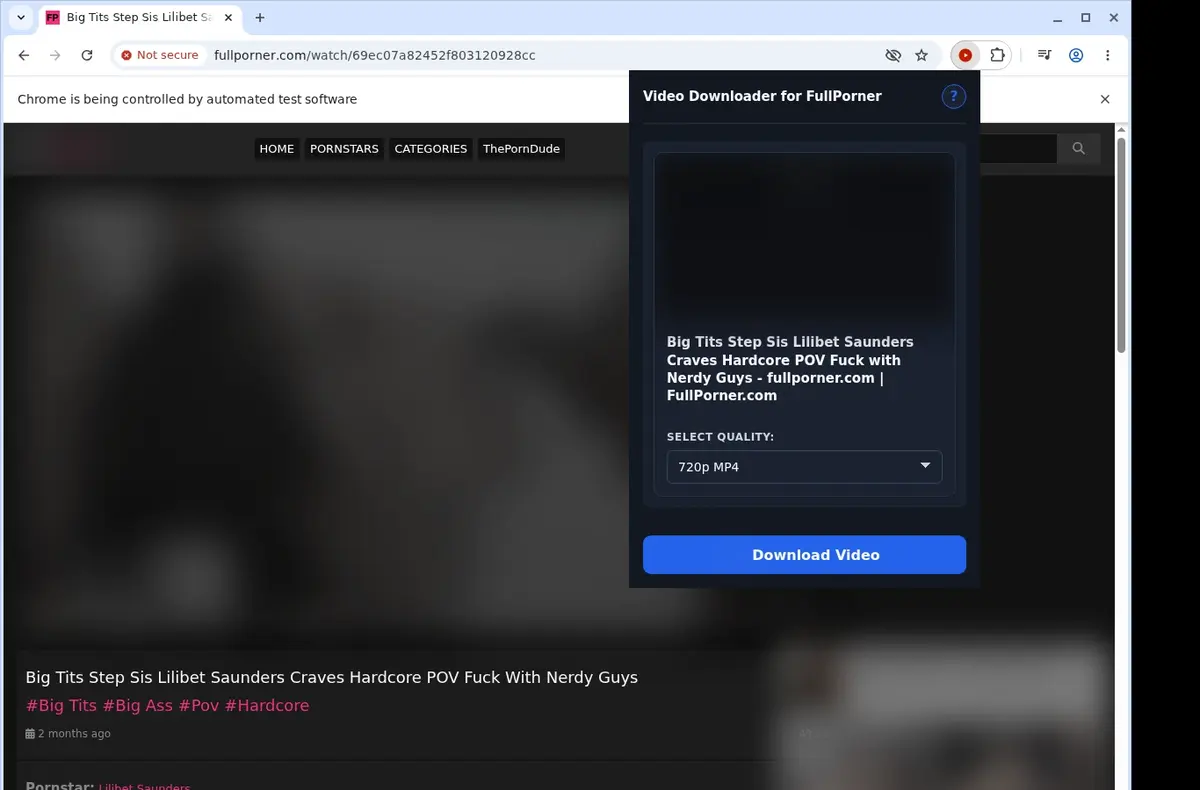This screenshot has height=790, width=1200.
Task: Click the browser forward arrow
Action: coord(55,55)
